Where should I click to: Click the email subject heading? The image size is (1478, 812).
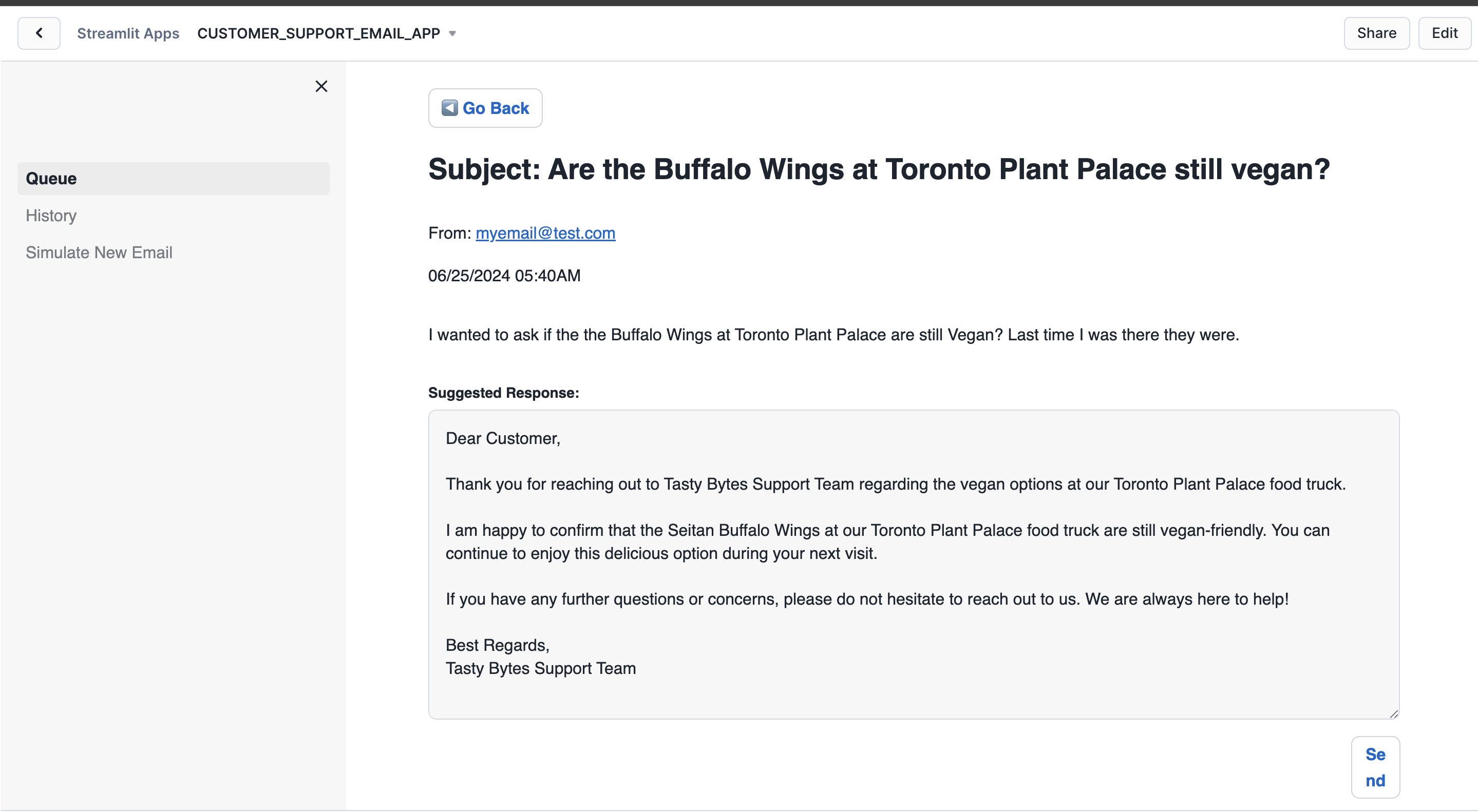click(x=878, y=170)
